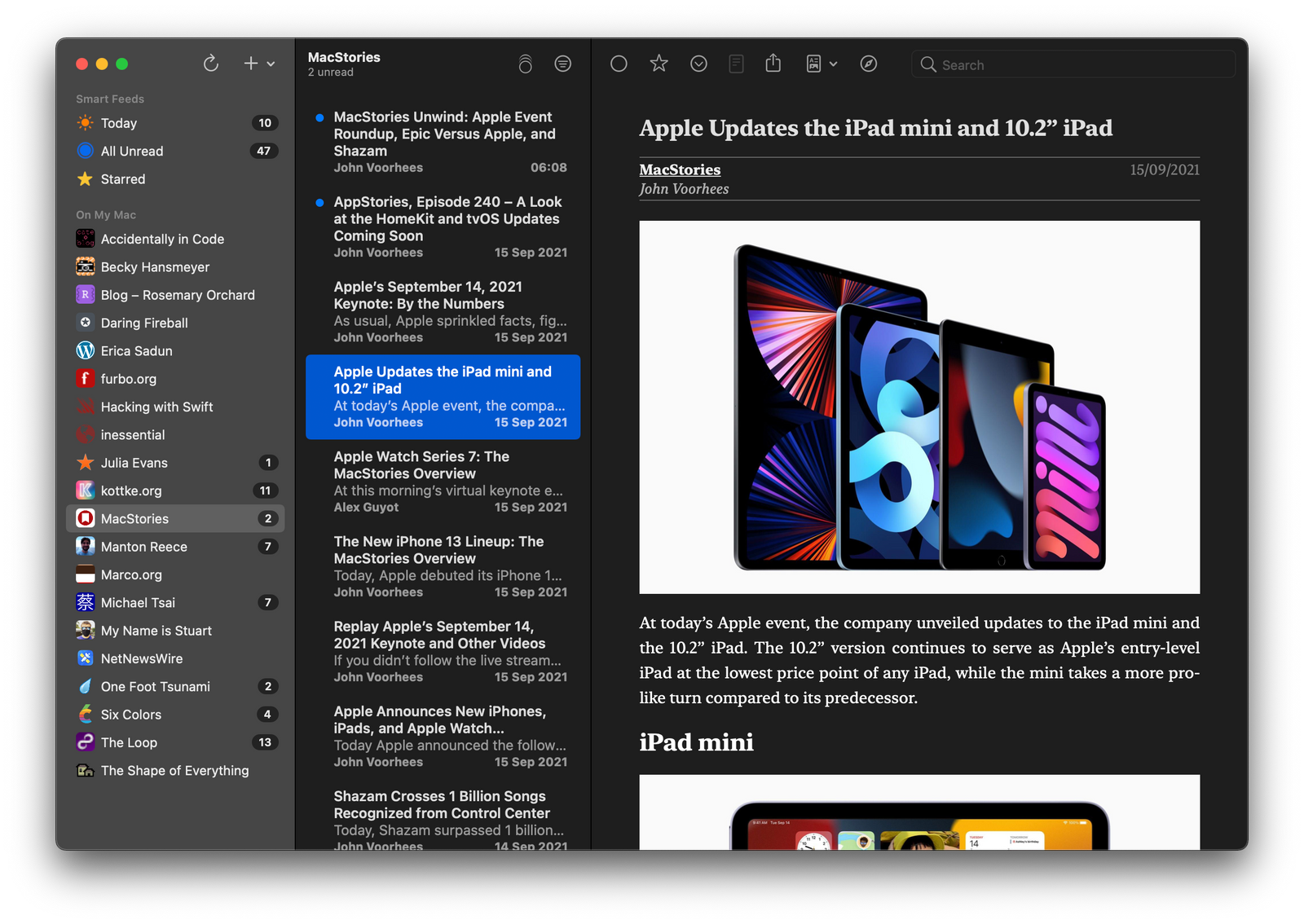Click the Reader View icon
Viewport: 1304px width, 924px height.
click(736, 64)
